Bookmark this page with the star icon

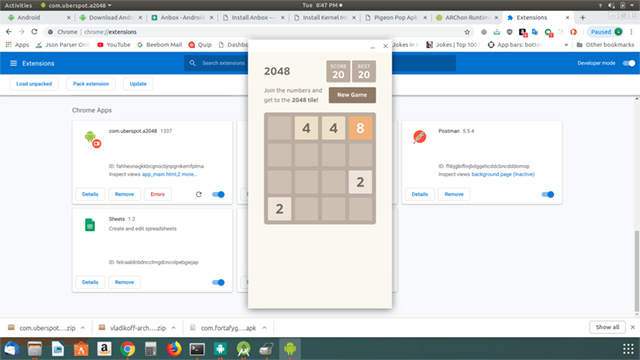(467, 32)
